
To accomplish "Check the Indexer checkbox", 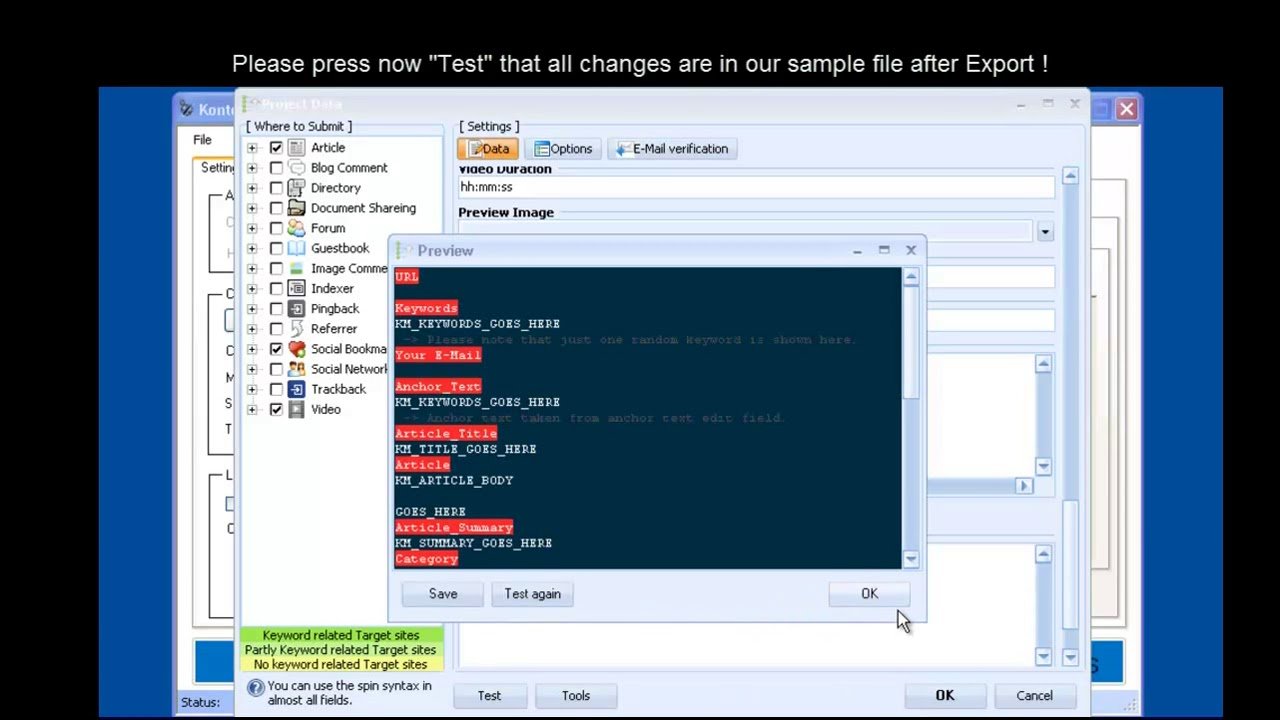I will point(276,289).
